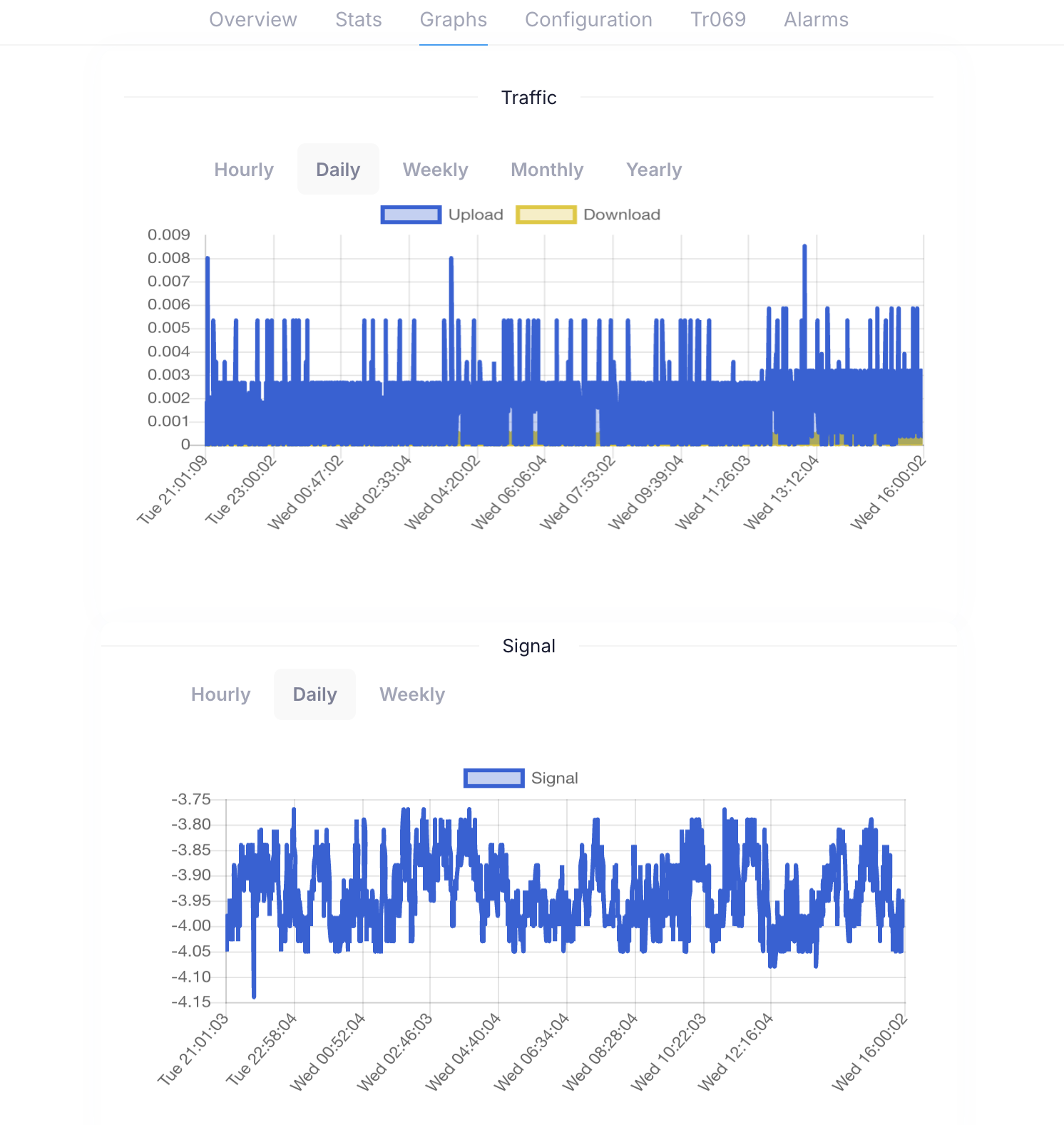Select Daily signal range
Screen dimensions: 1064x1125
click(x=314, y=694)
